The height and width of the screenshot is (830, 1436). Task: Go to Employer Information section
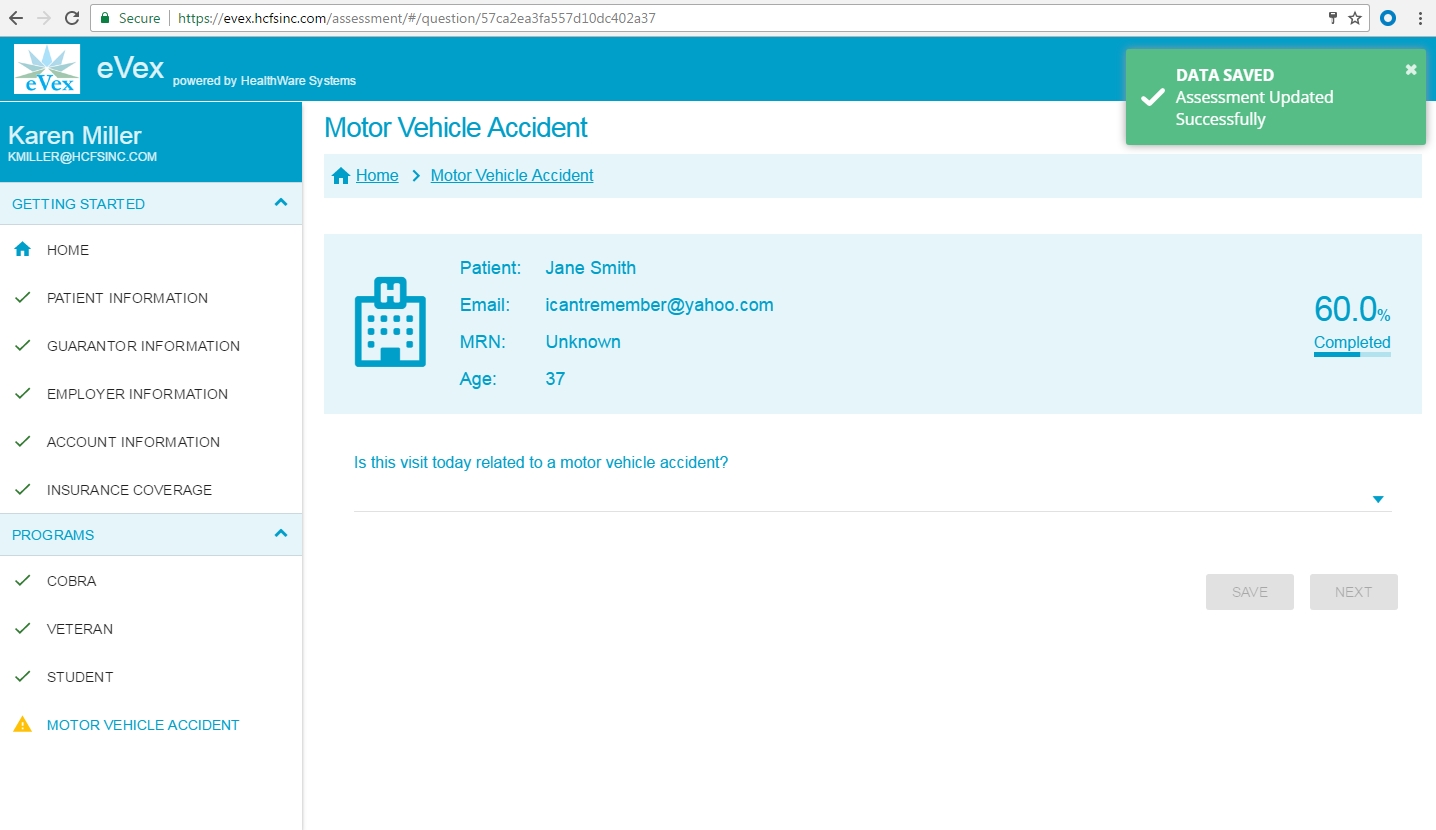click(137, 394)
